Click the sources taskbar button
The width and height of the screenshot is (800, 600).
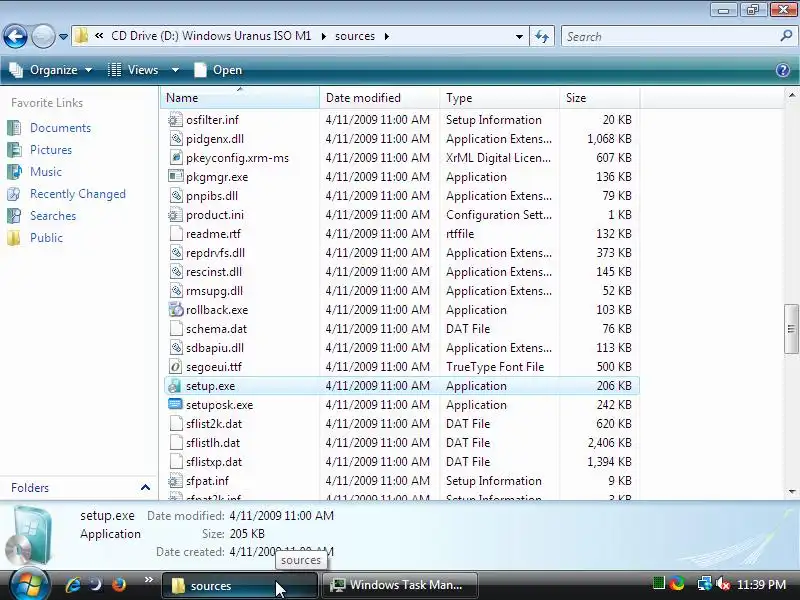[x=240, y=585]
